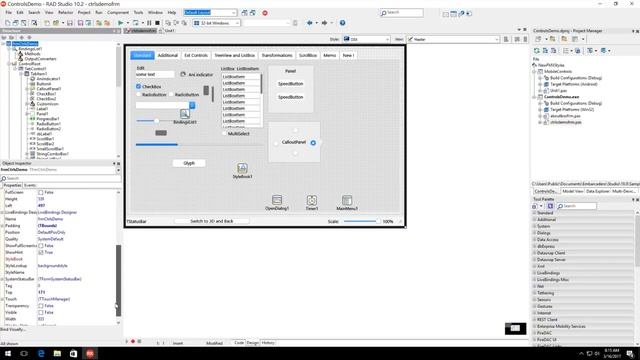Screen dimensions: 640x360
Task: Click the refresh icon in Project Manager toolbar
Action: [537, 51]
